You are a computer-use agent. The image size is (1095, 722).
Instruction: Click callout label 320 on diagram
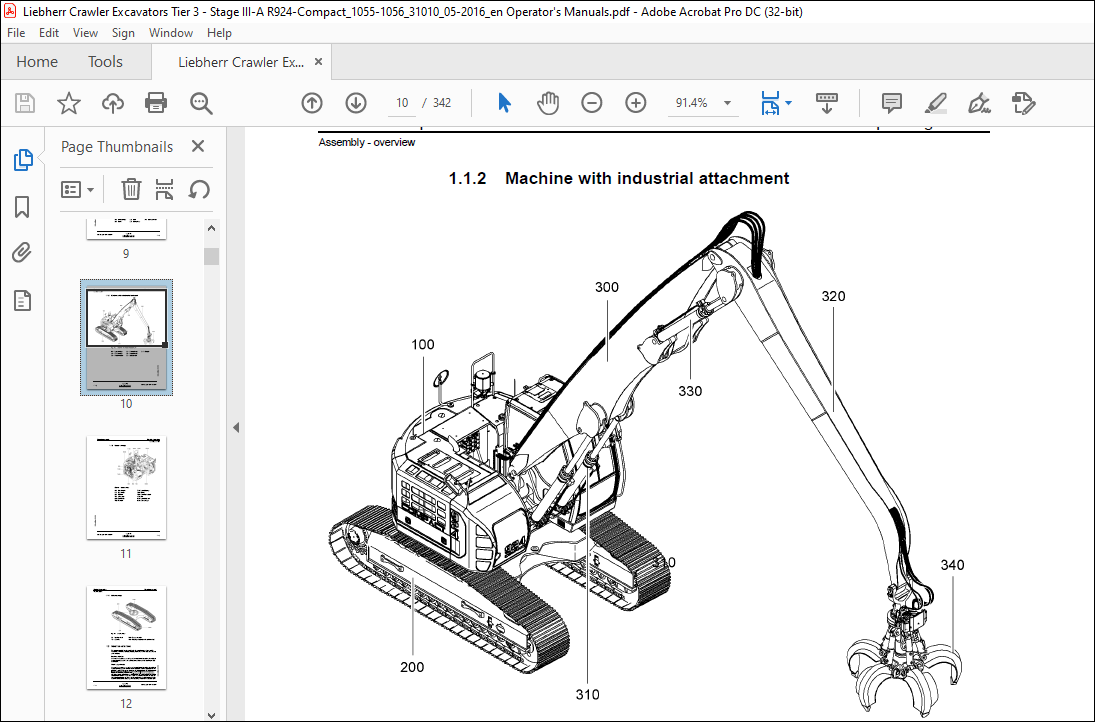[833, 296]
